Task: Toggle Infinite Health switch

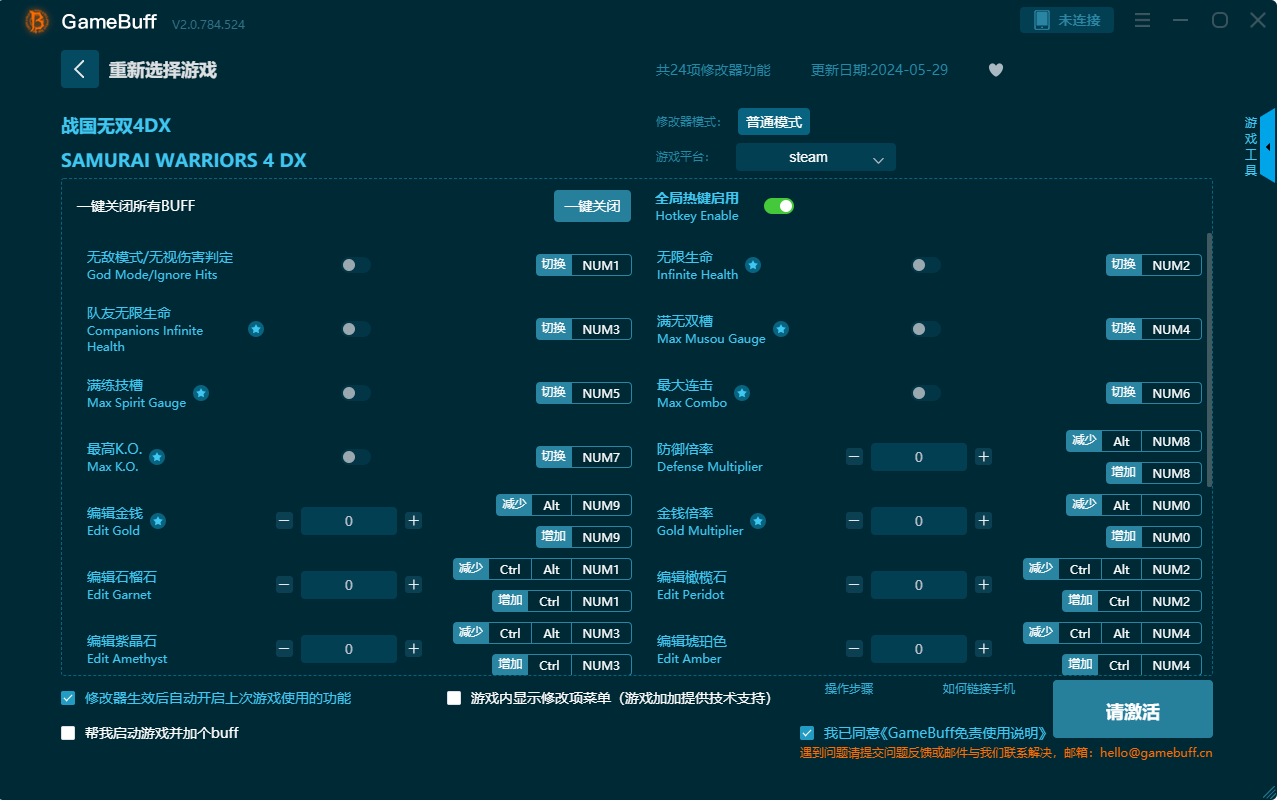Action: tap(926, 265)
